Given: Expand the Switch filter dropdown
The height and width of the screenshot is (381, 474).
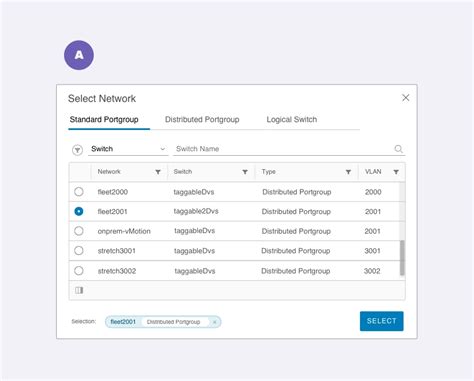Looking at the screenshot, I should 128,149.
